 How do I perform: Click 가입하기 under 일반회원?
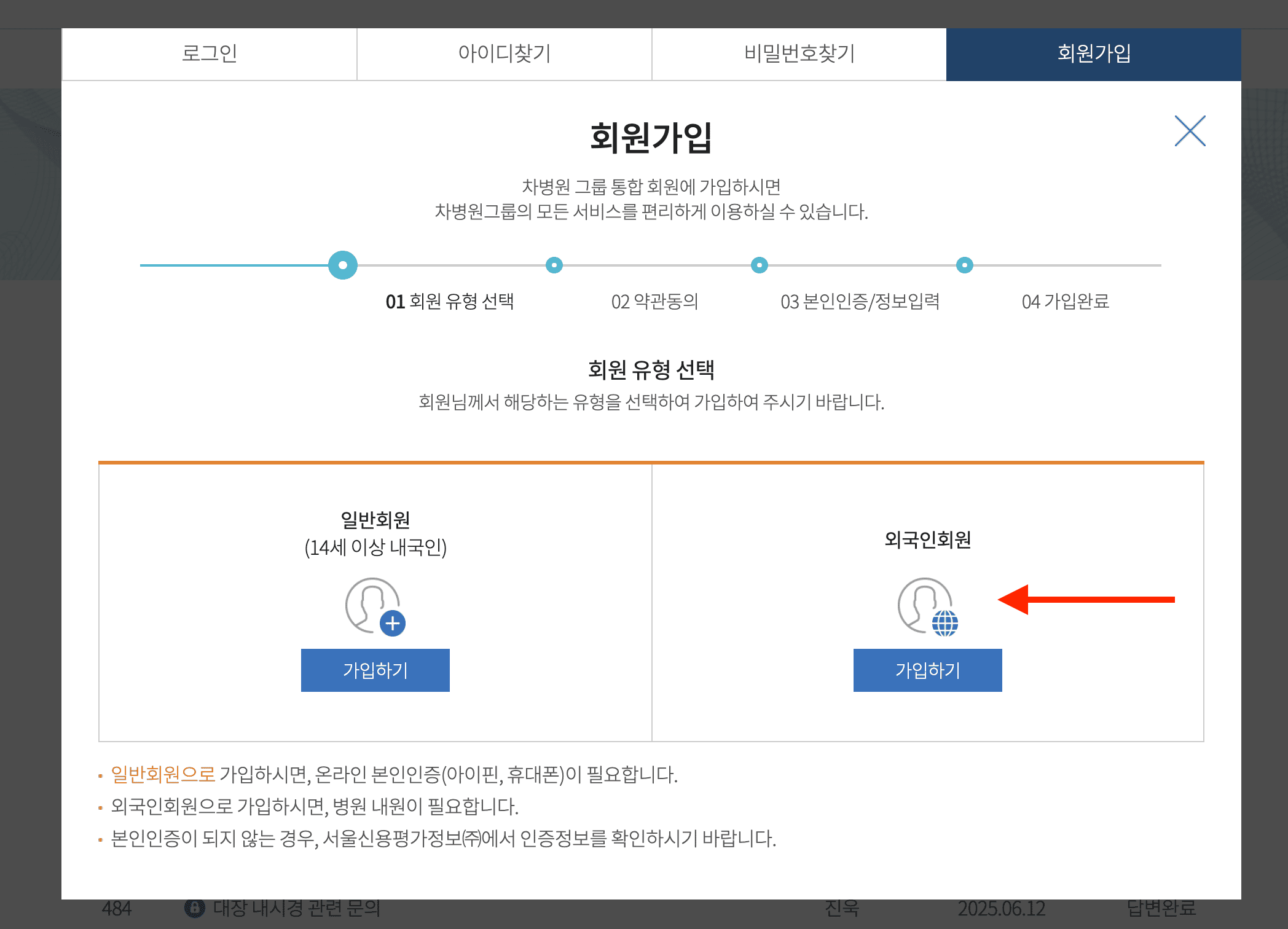pos(375,670)
